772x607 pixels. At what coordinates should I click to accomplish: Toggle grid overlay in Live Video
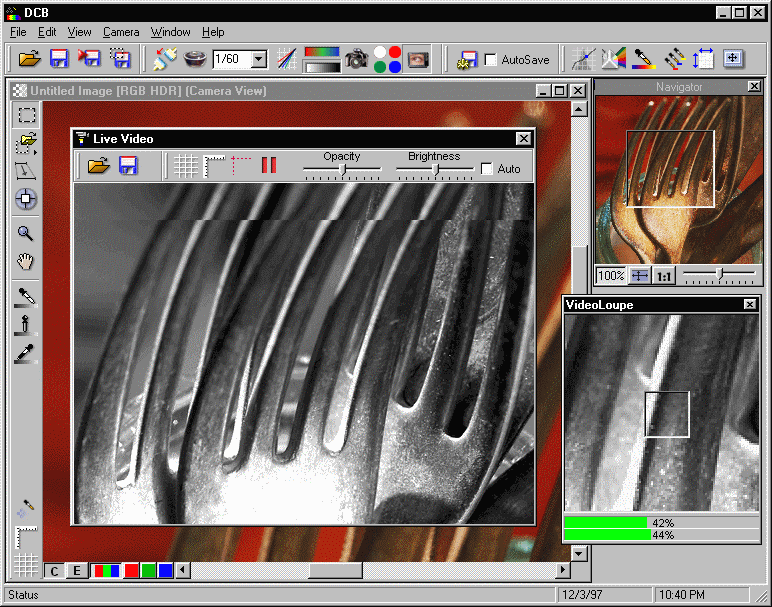pyautogui.click(x=186, y=166)
